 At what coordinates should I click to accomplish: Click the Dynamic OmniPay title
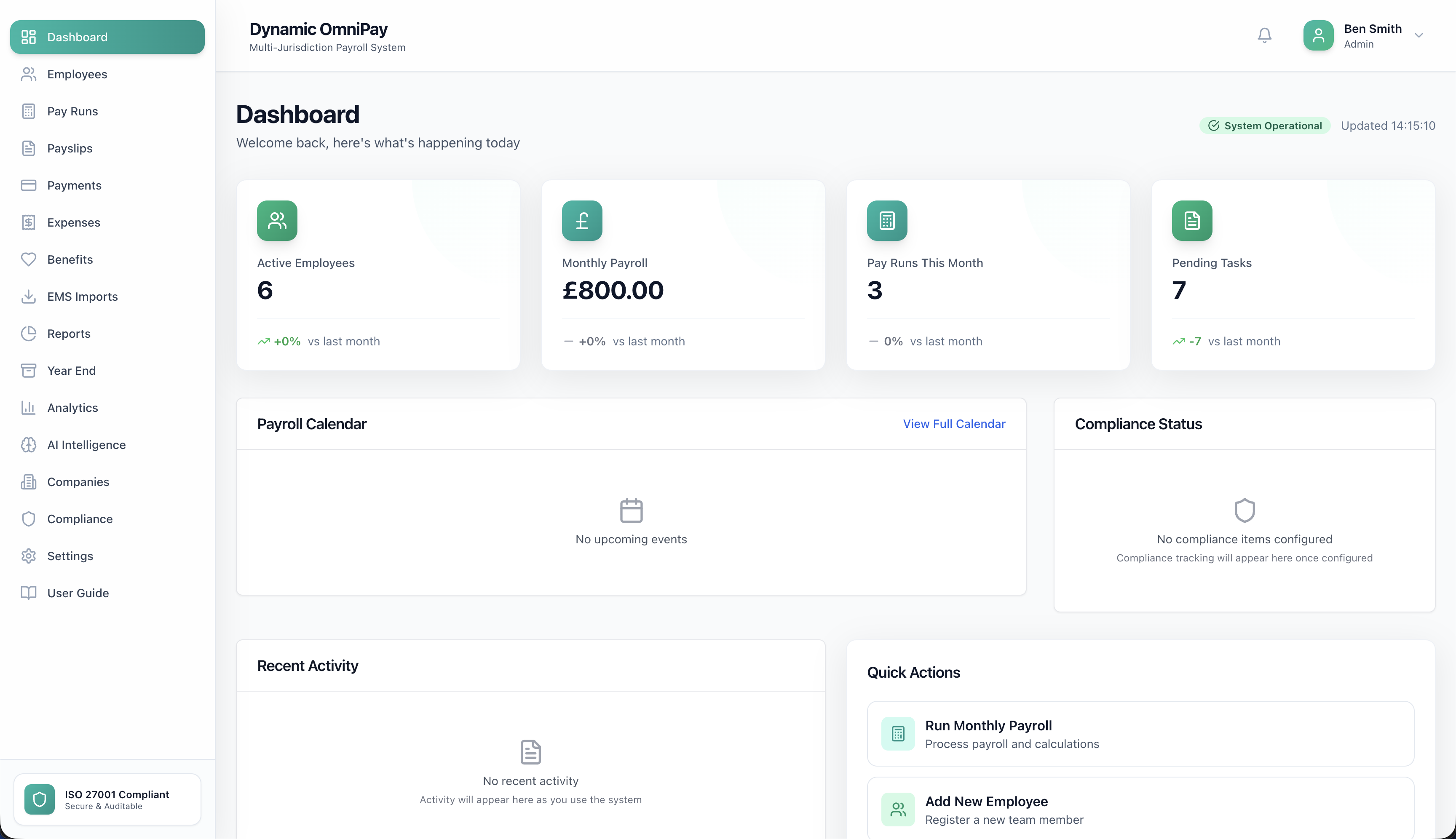point(318,29)
